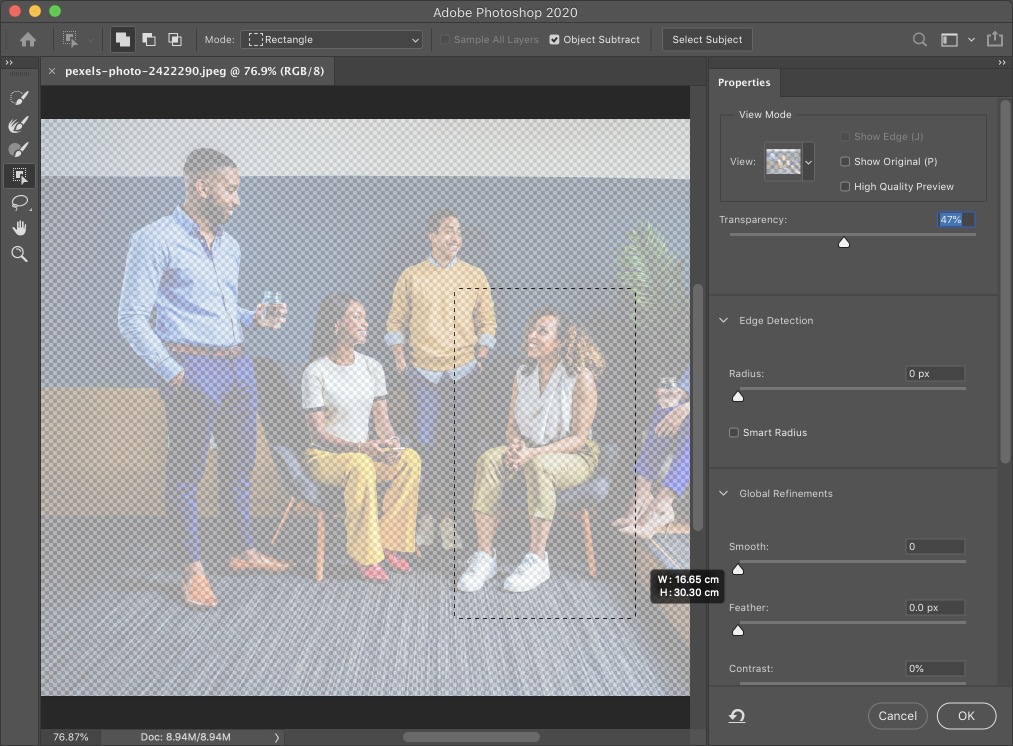Pick the Lasso tool
1013x746 pixels.
[x=19, y=202]
